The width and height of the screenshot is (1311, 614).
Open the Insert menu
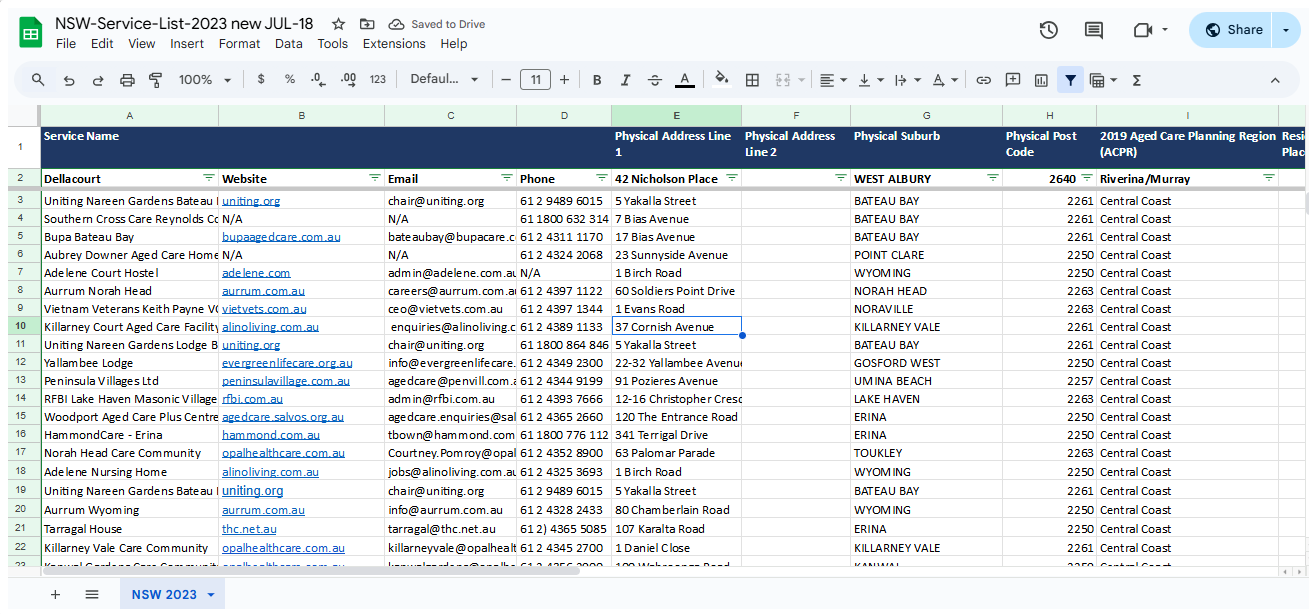point(187,44)
